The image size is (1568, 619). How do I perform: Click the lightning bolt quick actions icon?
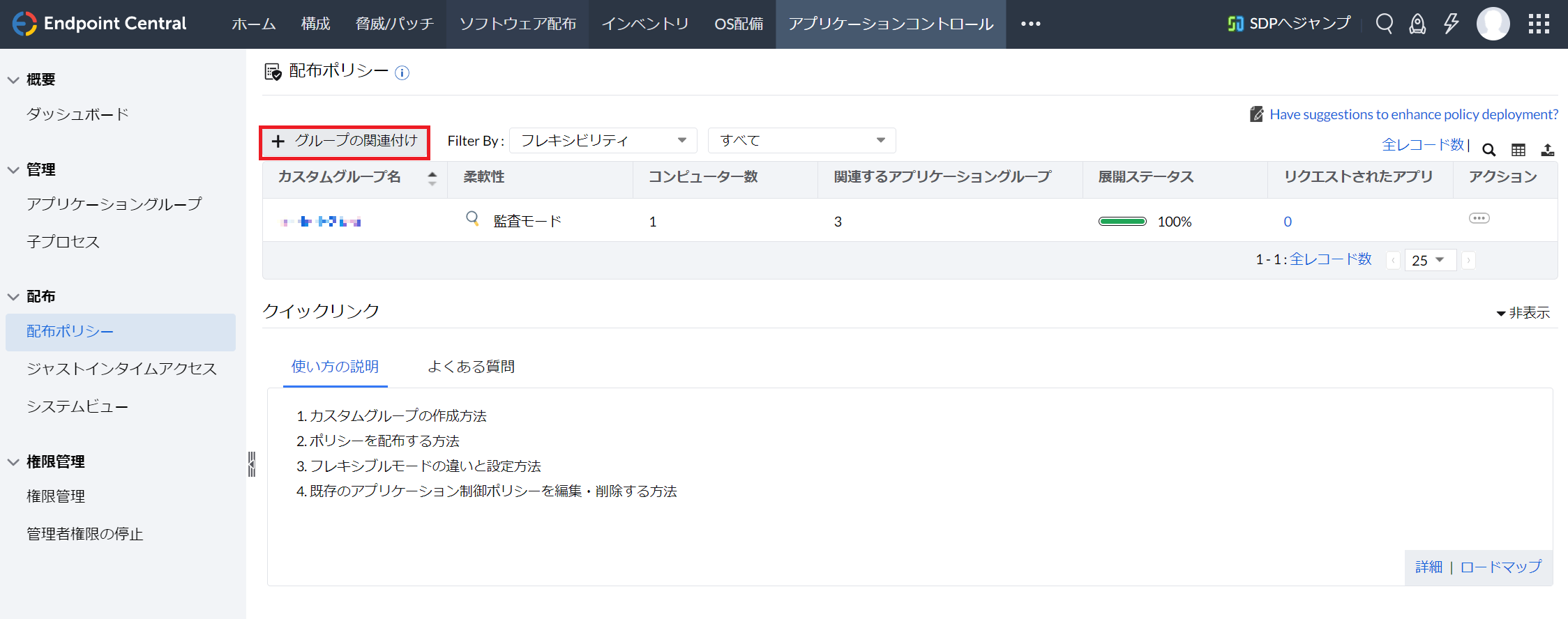tap(1452, 24)
